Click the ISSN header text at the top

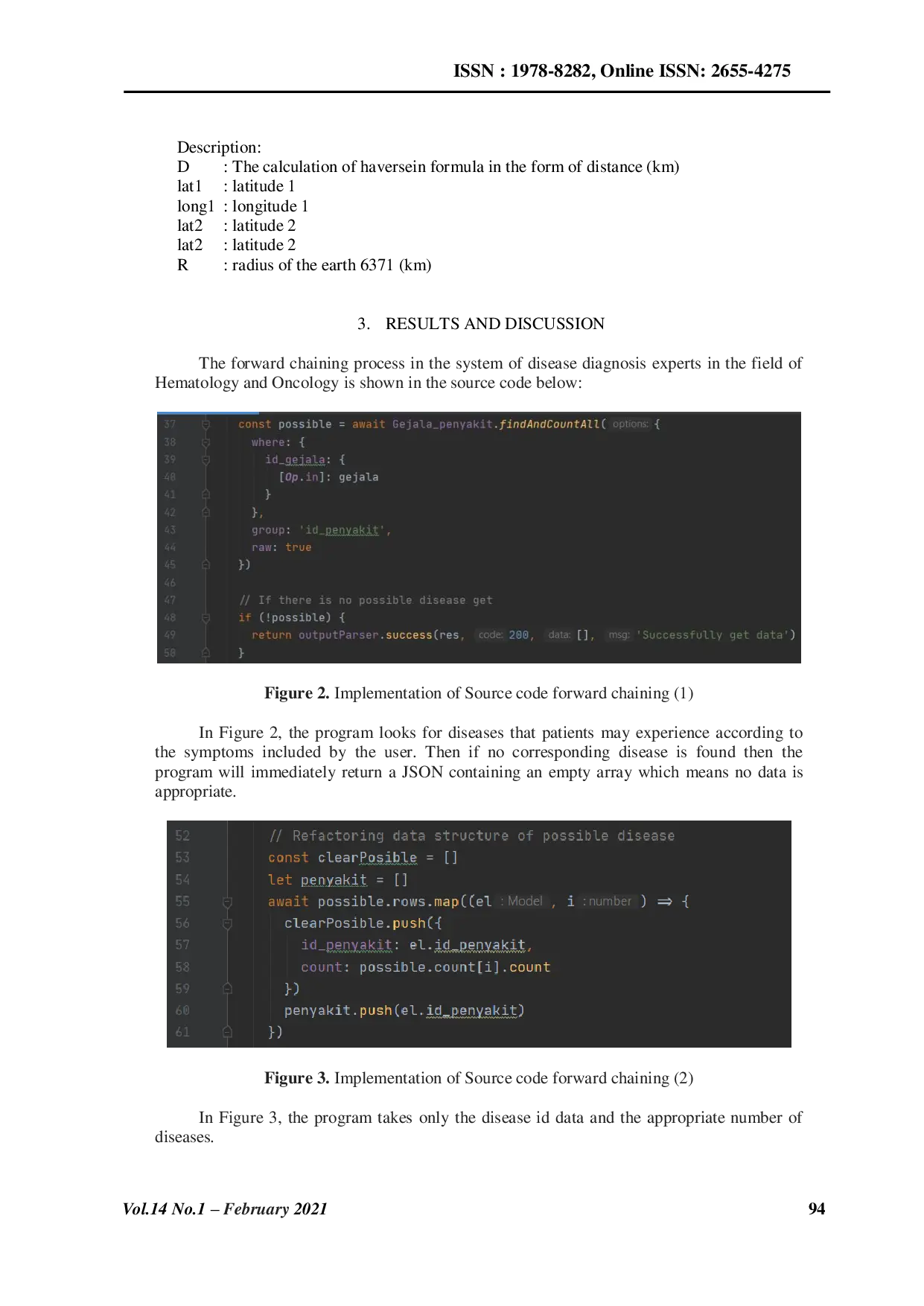[622, 71]
